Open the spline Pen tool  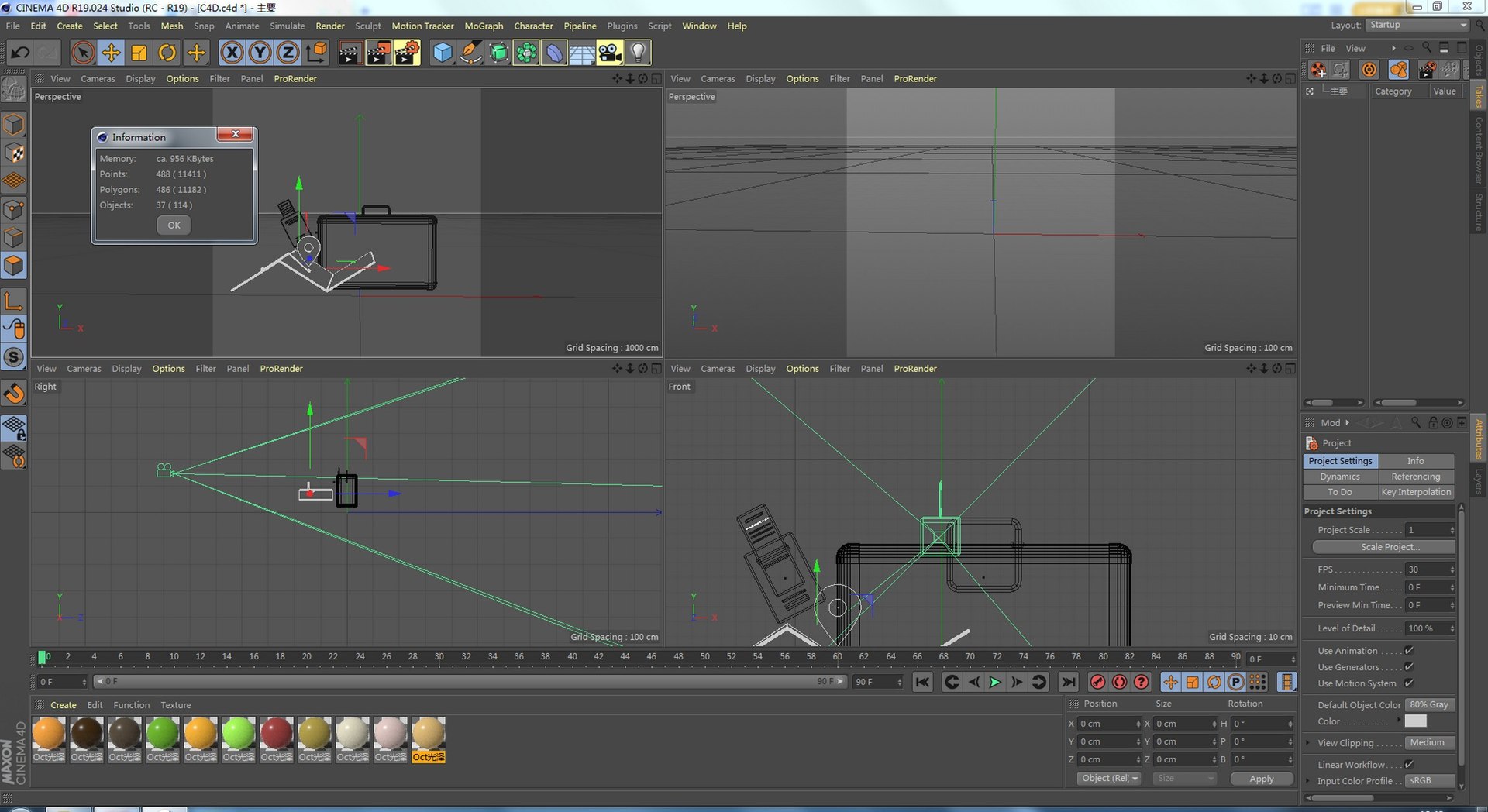click(470, 53)
